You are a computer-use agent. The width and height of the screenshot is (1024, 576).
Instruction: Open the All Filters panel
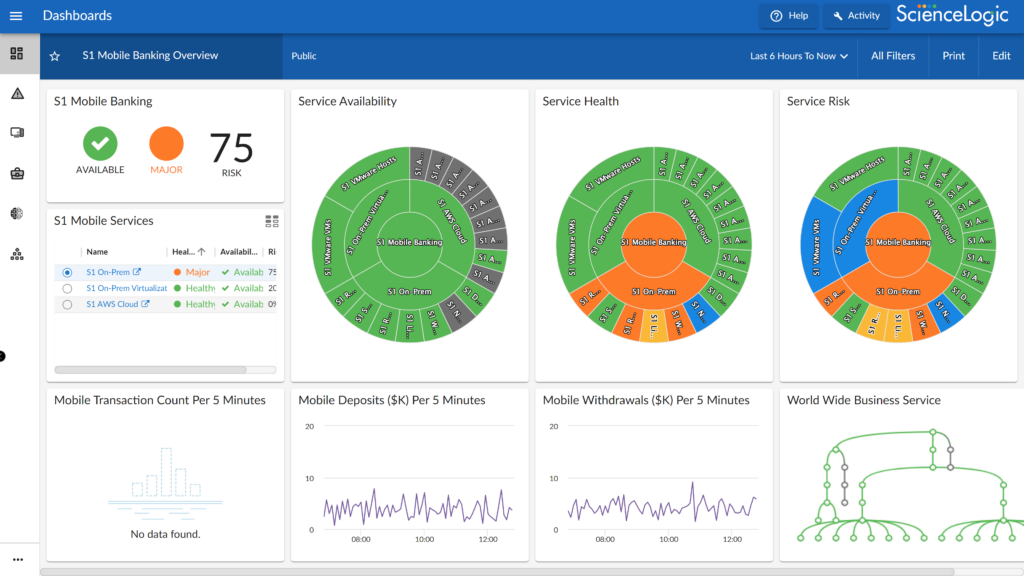893,56
